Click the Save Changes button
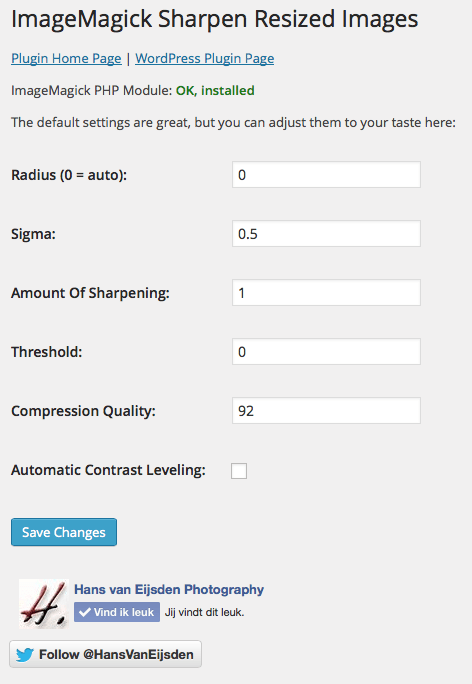The width and height of the screenshot is (472, 684). (x=64, y=532)
